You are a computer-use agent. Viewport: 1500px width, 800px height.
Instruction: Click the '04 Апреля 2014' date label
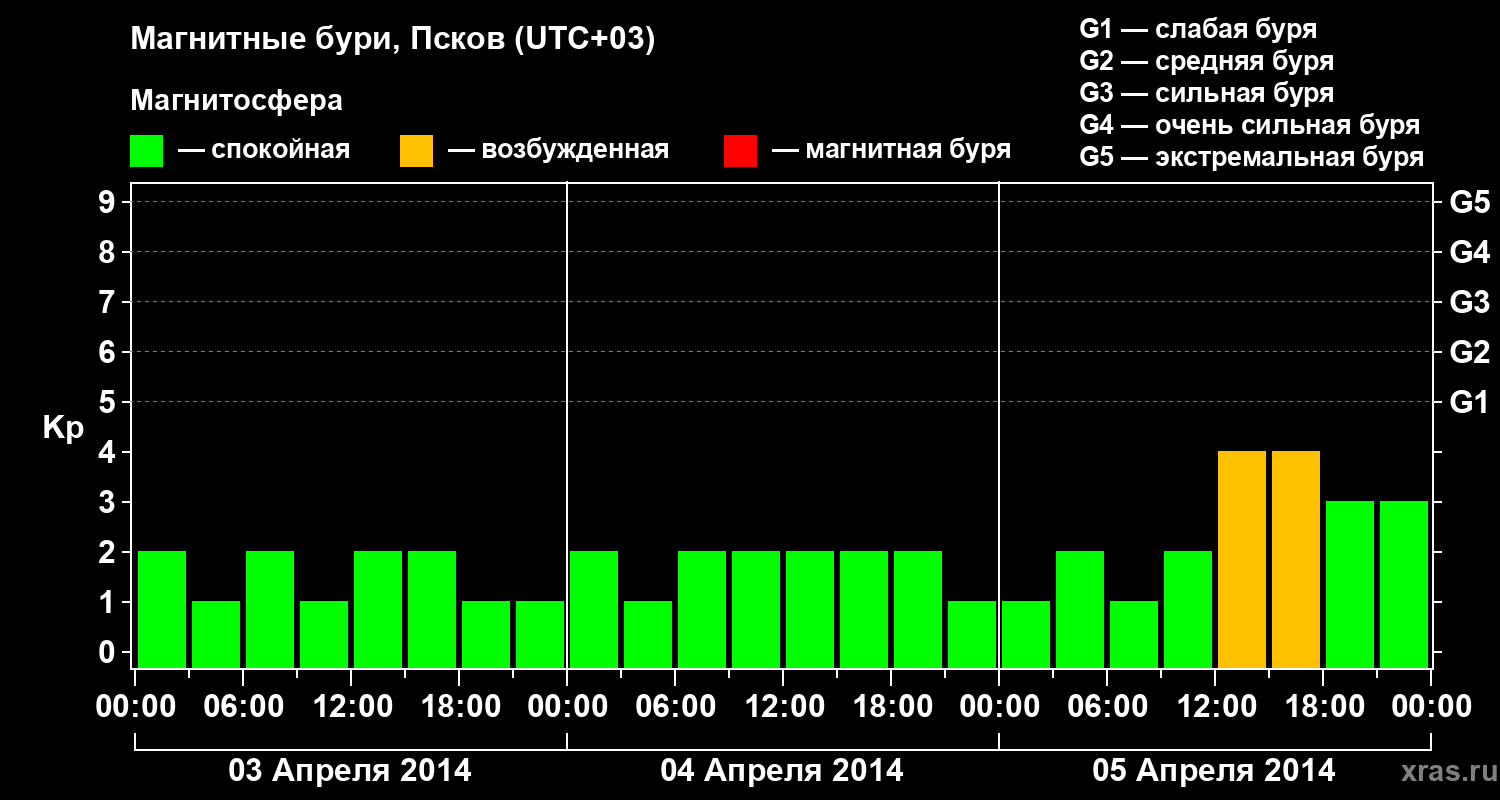782,770
